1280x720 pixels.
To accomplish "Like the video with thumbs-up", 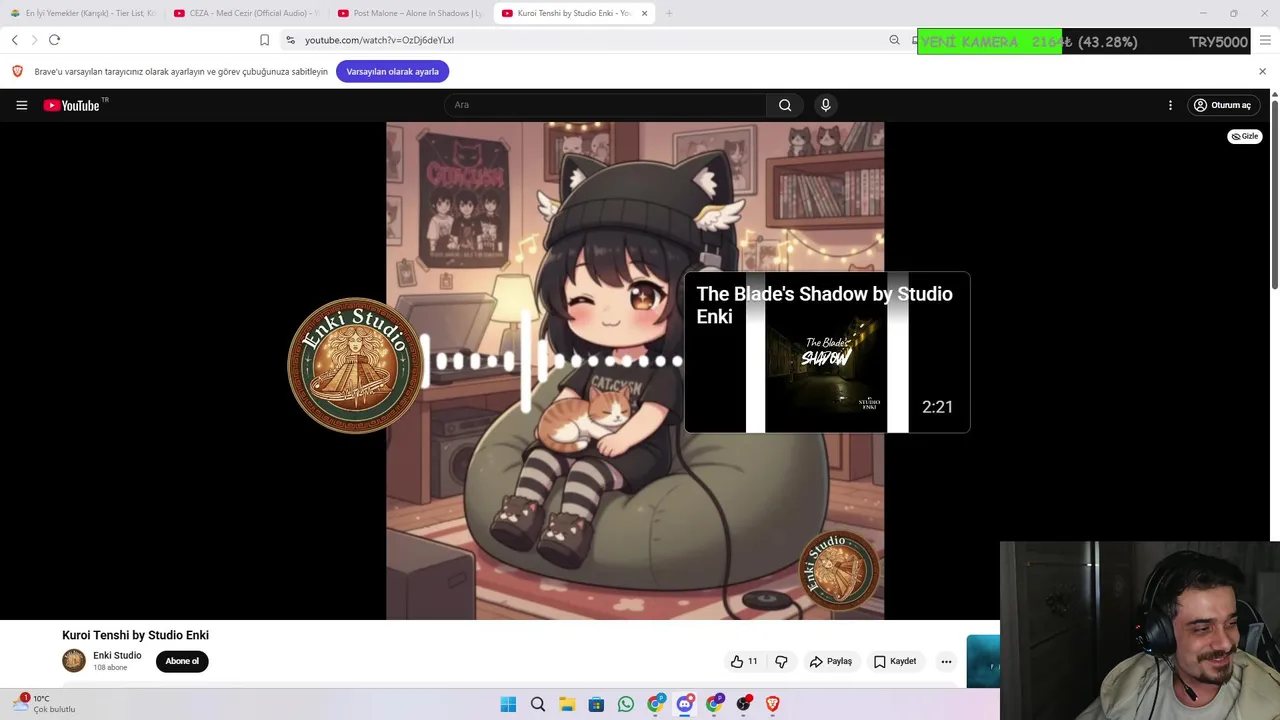I will (744, 661).
